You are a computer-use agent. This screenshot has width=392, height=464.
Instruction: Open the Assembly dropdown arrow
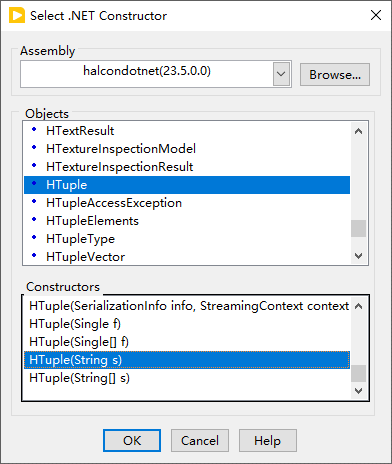coord(281,74)
